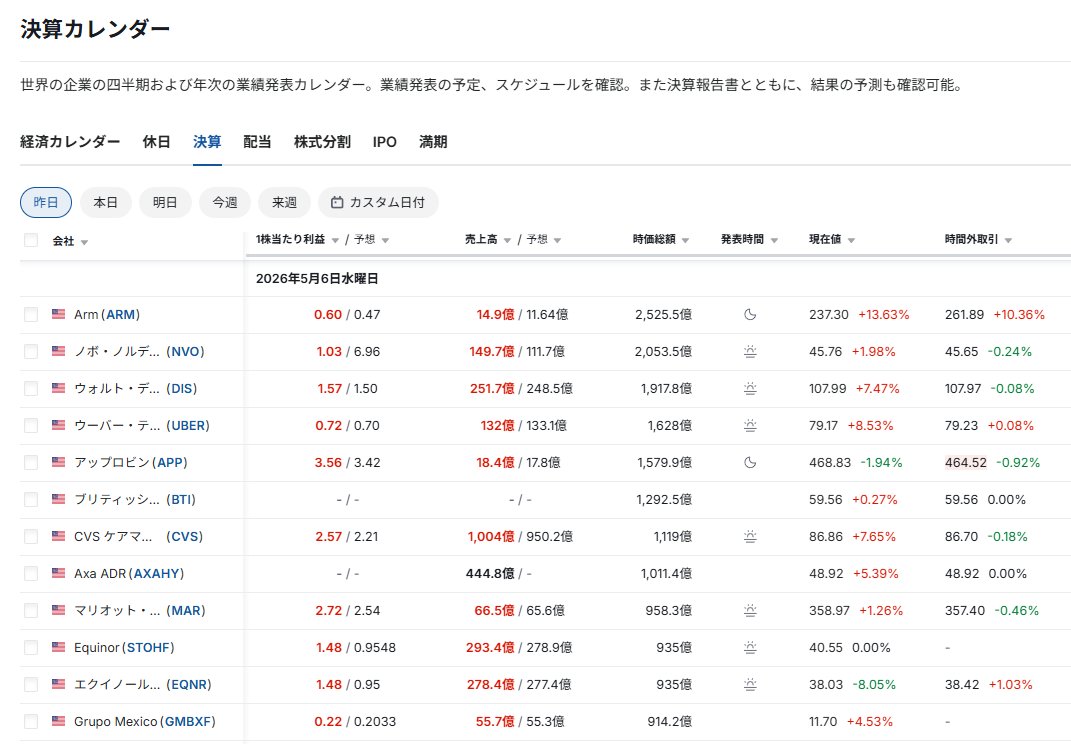Filter results by 本日
This screenshot has width=1071, height=744.
click(105, 202)
